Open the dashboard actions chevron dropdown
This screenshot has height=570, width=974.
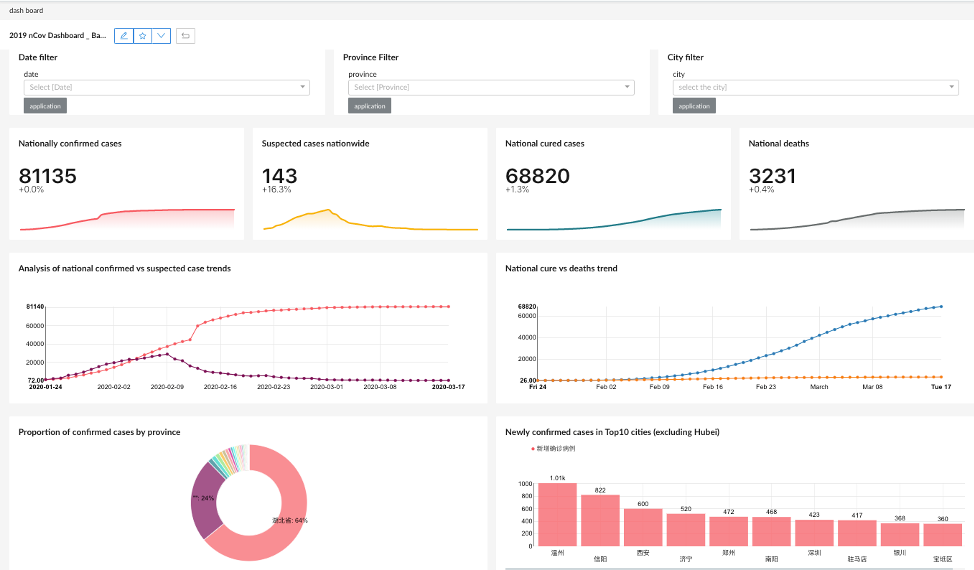[161, 36]
